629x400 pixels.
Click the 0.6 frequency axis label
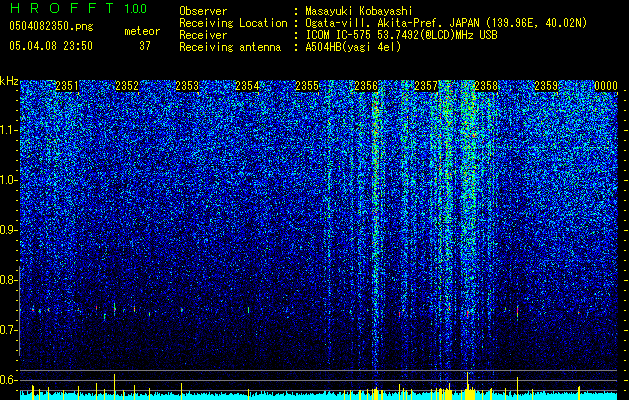8,380
